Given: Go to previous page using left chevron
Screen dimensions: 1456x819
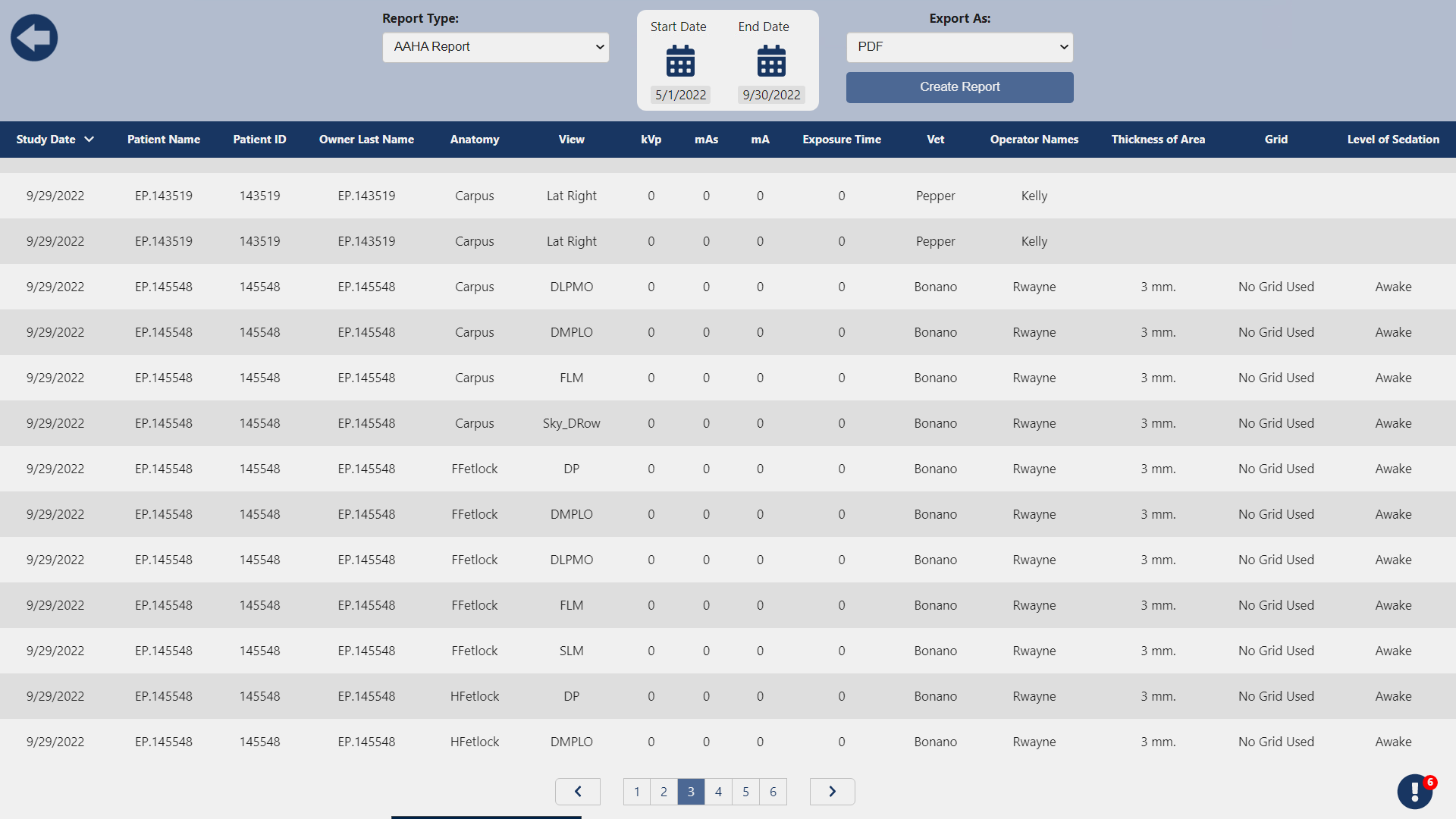Looking at the screenshot, I should (x=578, y=792).
